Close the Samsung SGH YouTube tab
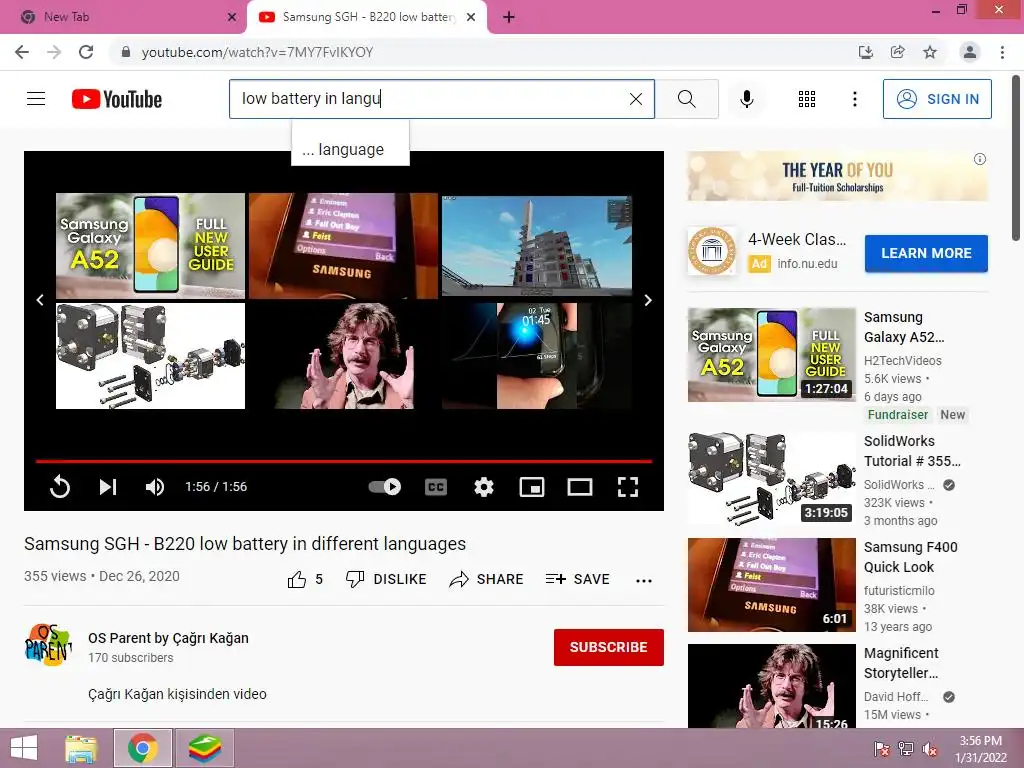The height and width of the screenshot is (768, 1024). (x=471, y=17)
